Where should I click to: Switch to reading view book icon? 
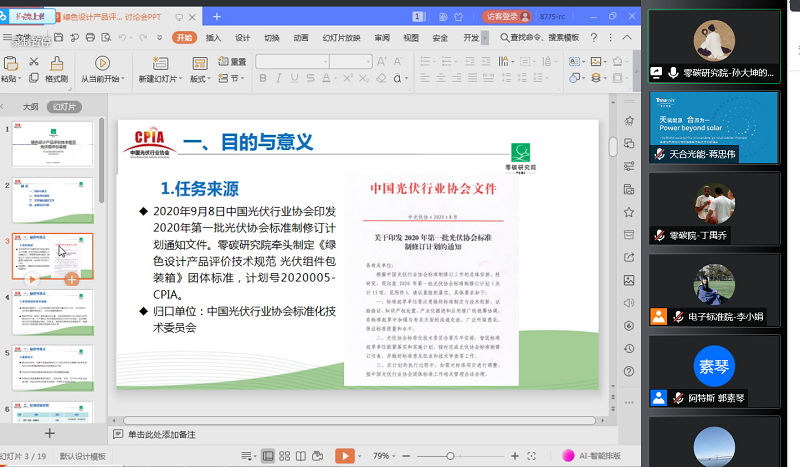pyautogui.click(x=301, y=456)
